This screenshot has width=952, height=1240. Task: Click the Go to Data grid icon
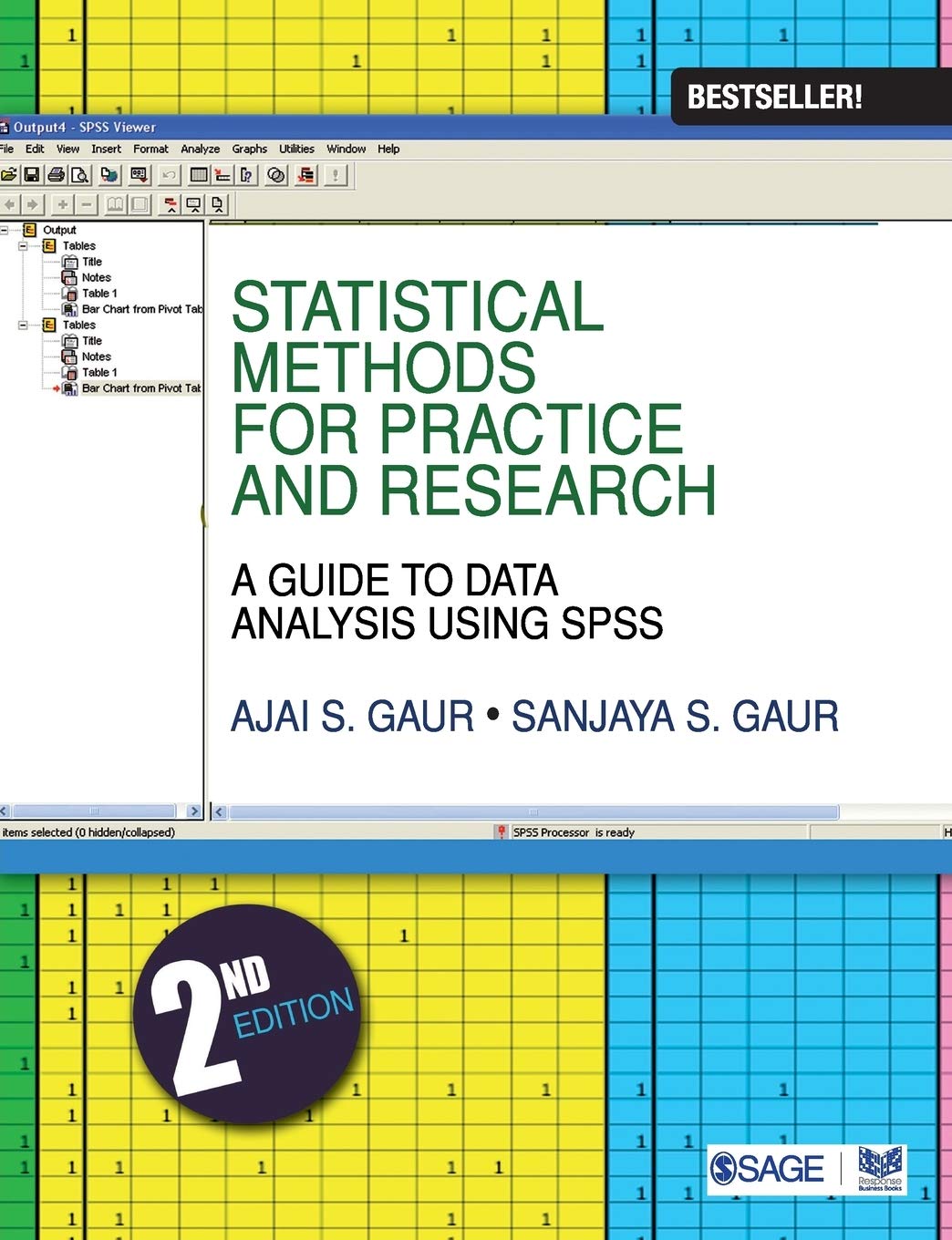coord(199,175)
